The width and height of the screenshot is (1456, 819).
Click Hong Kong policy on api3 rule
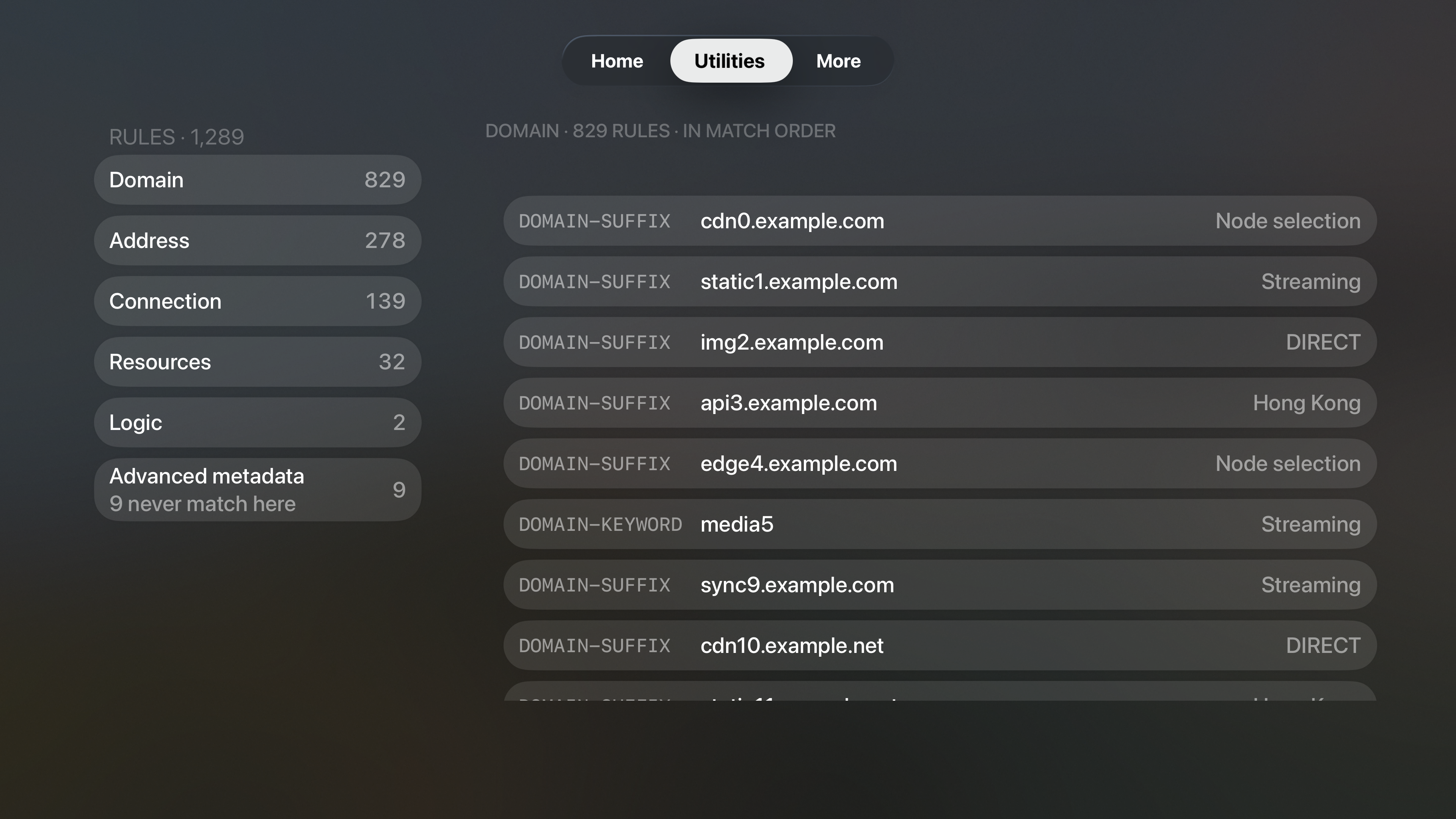(x=1307, y=403)
